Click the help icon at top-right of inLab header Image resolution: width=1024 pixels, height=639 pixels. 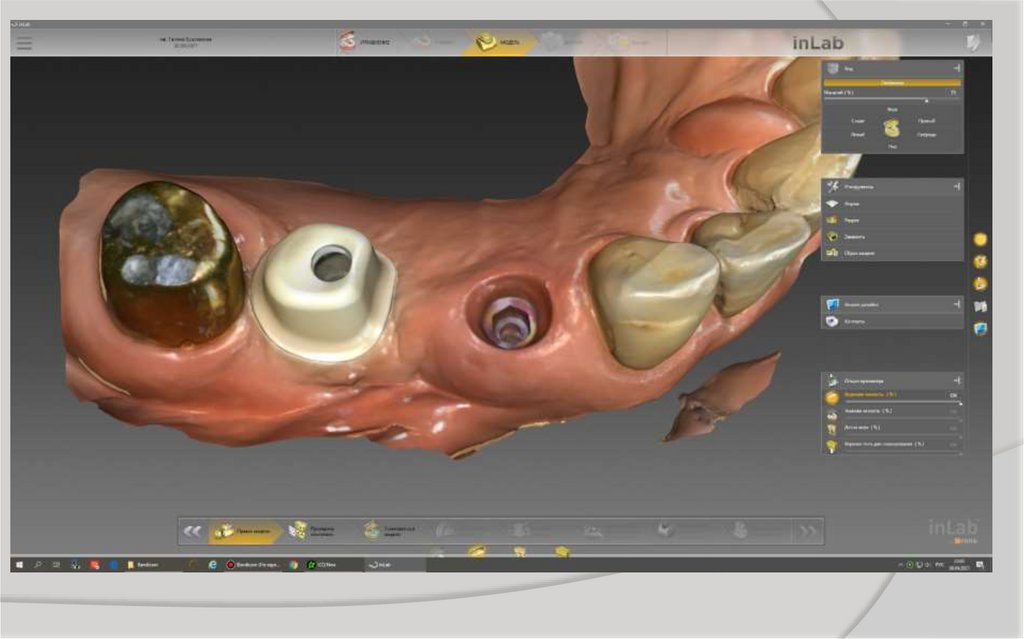973,42
